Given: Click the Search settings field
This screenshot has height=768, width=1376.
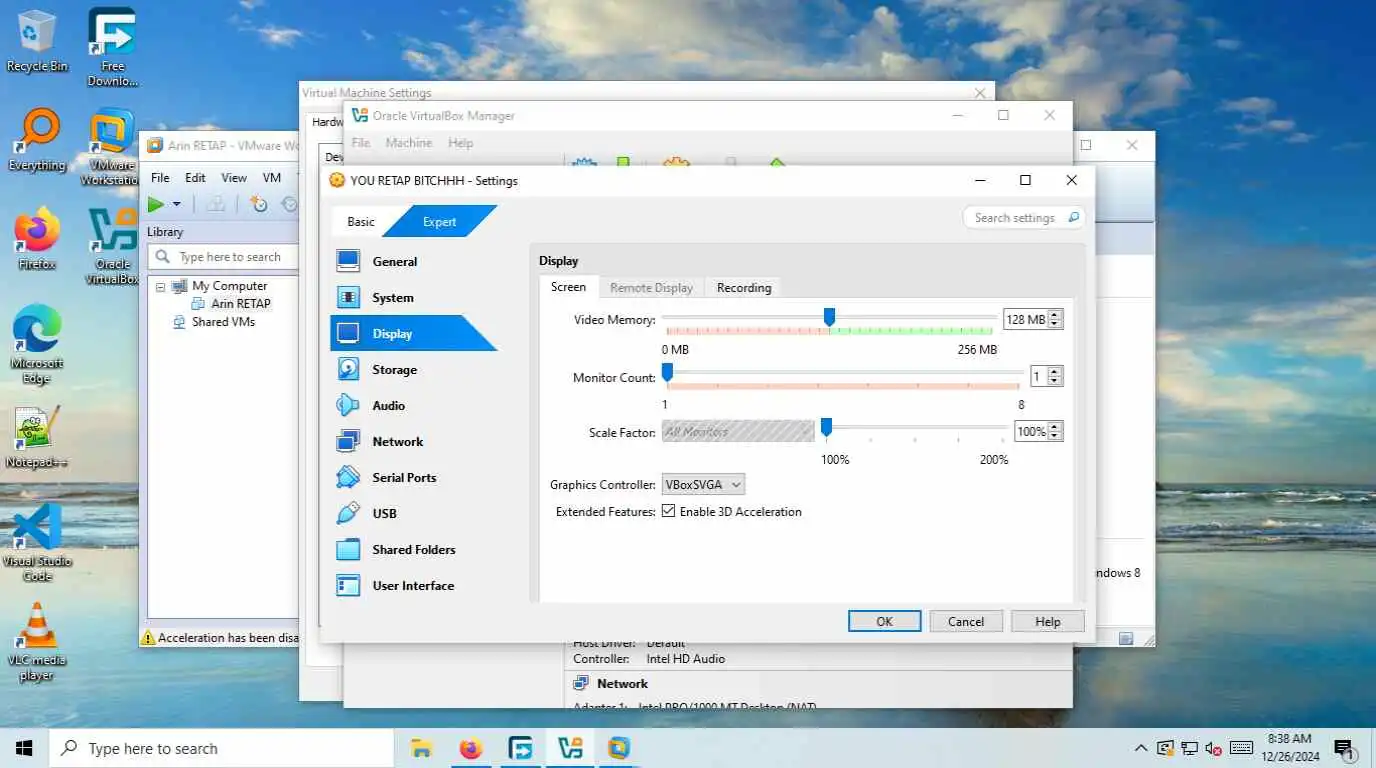Looking at the screenshot, I should [x=1024, y=217].
